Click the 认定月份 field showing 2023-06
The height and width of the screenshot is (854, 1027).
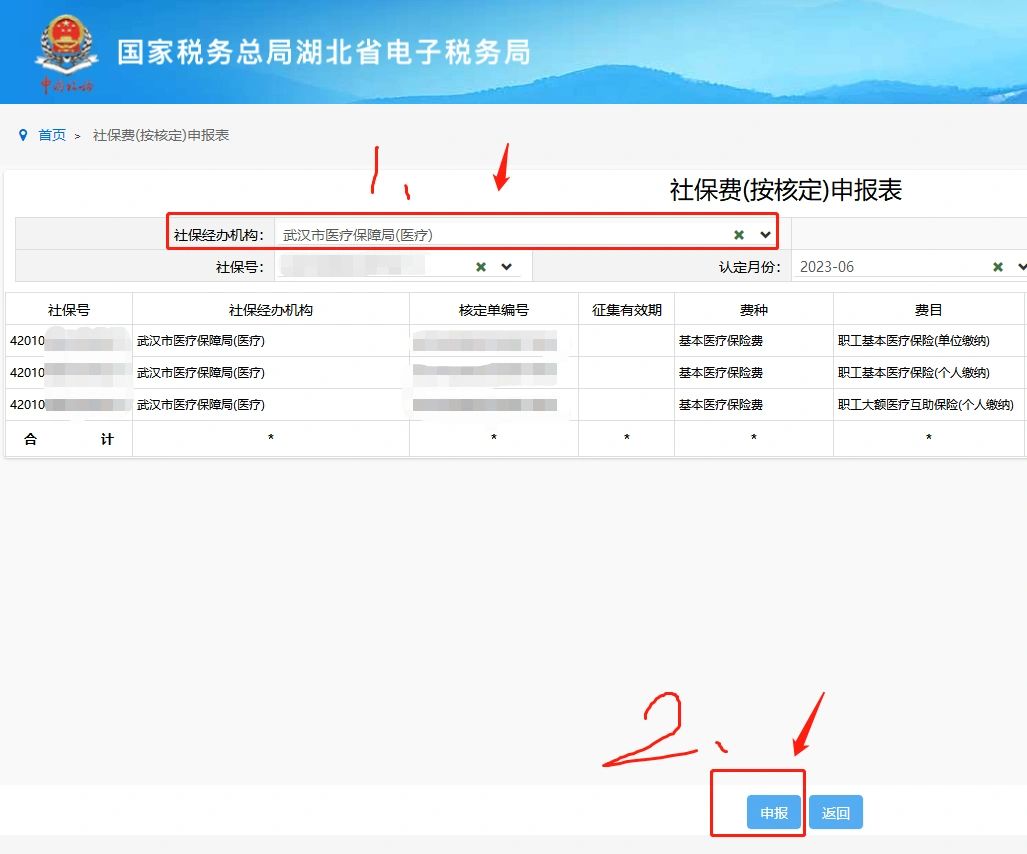827,267
